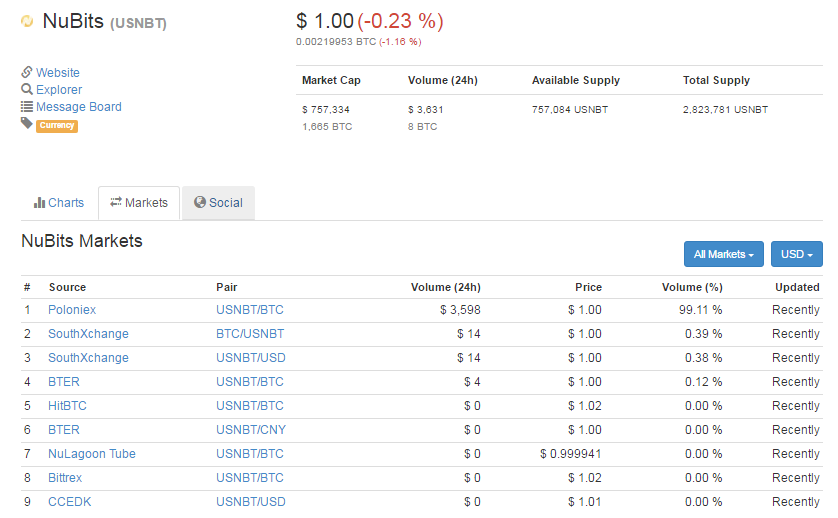Click the magnifier icon beside Explorer
Image resolution: width=838 pixels, height=518 pixels.
27,89
